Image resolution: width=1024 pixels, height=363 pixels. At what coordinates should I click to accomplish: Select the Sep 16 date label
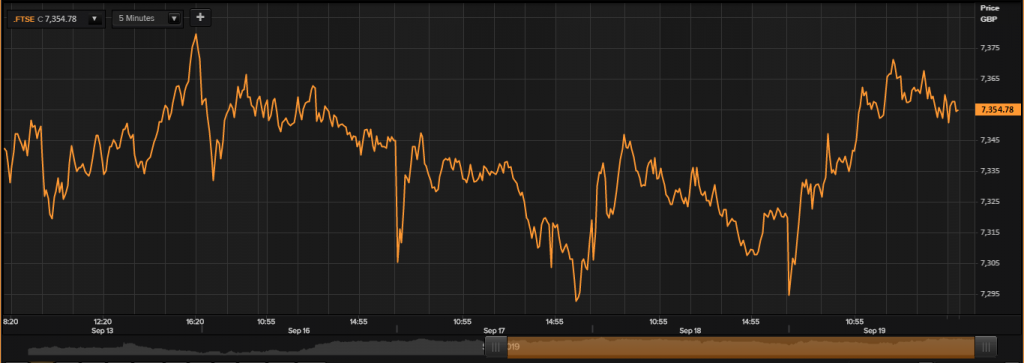pos(298,331)
